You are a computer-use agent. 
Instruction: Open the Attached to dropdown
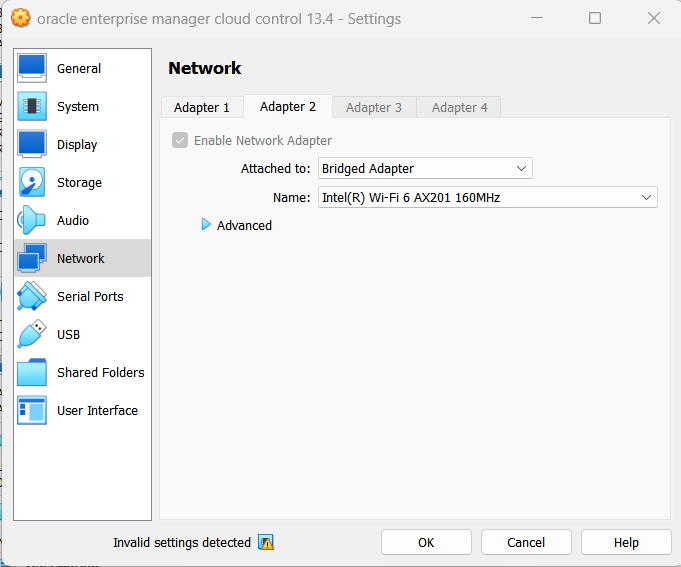[x=425, y=168]
